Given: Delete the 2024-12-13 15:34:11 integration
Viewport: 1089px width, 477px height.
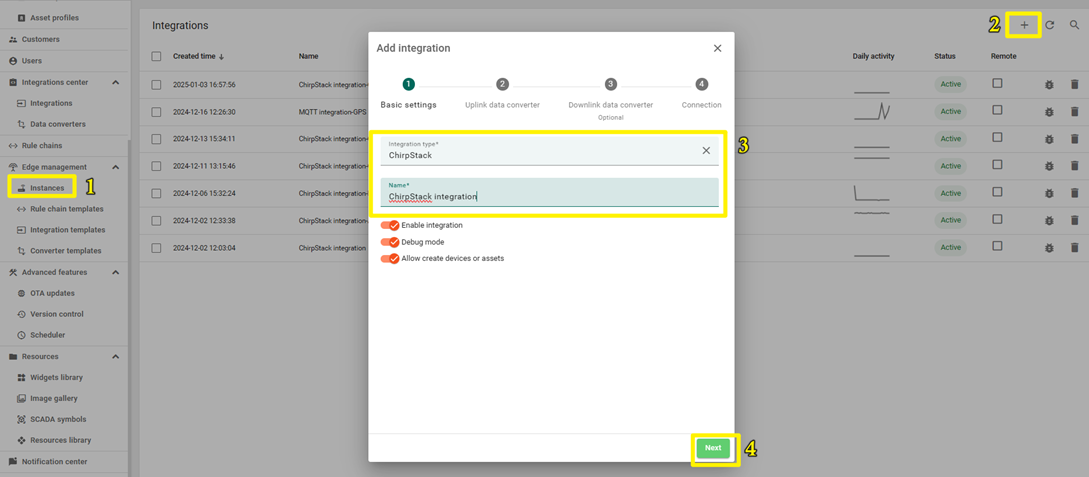Looking at the screenshot, I should coord(1074,139).
